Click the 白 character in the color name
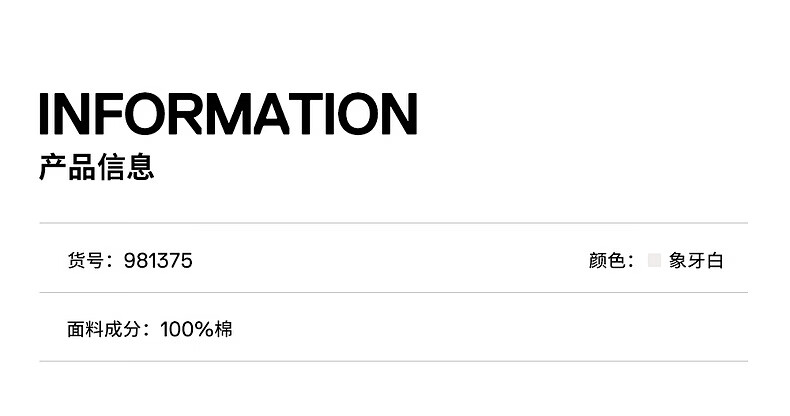The image size is (790, 416). click(714, 261)
